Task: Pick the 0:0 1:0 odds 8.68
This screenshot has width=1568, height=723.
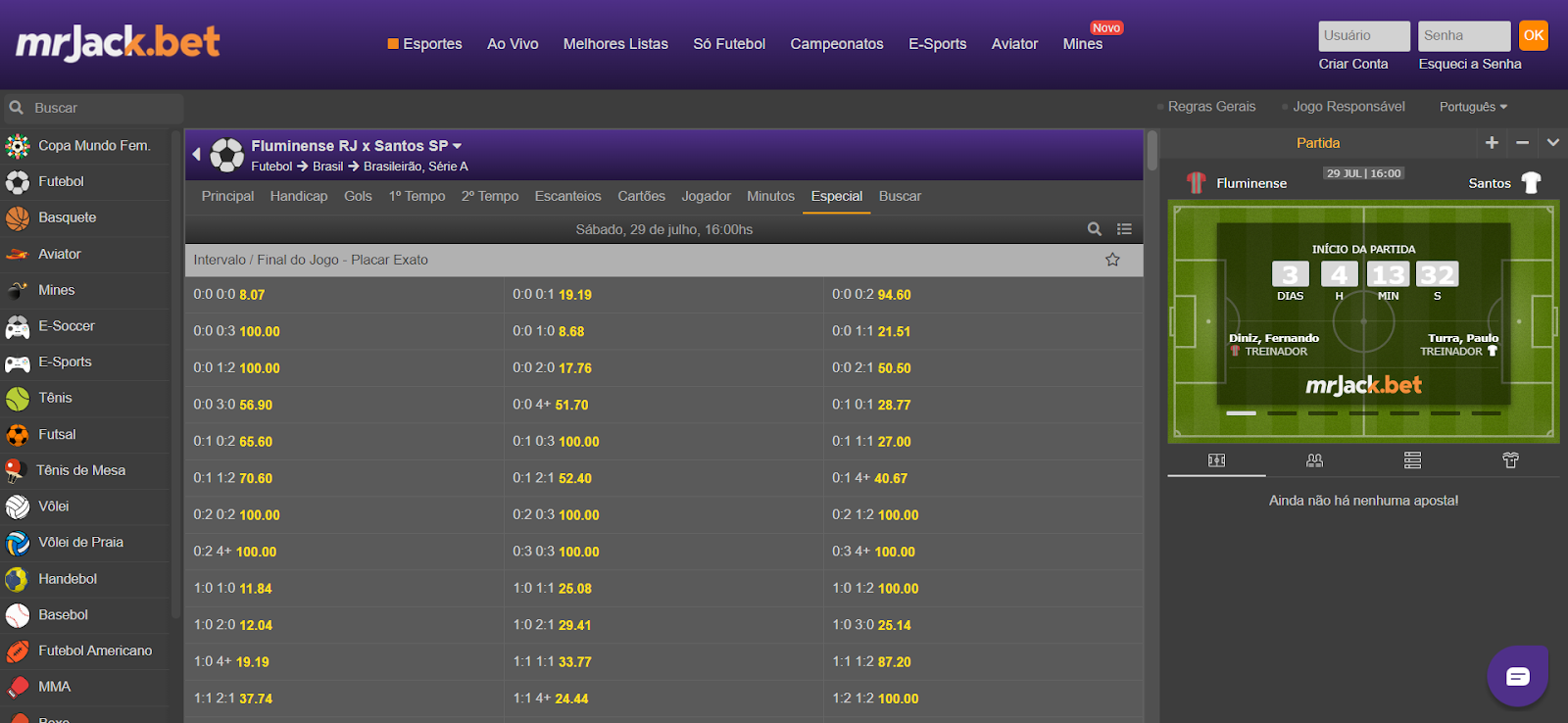Action: click(663, 332)
